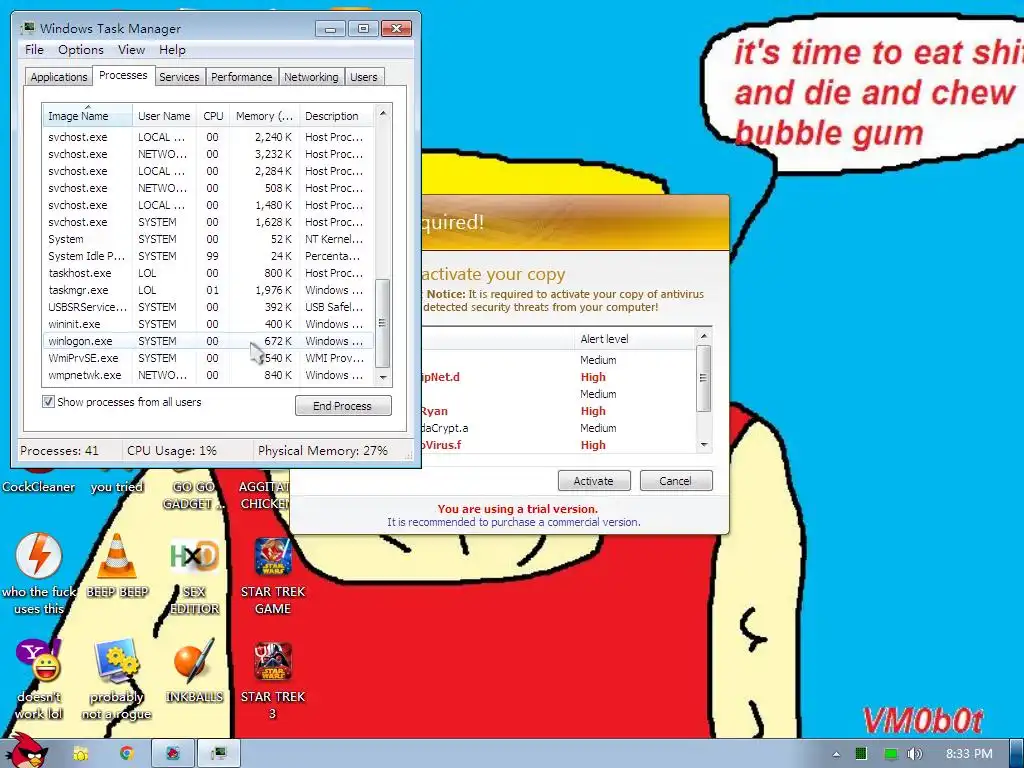Image resolution: width=1024 pixels, height=768 pixels.
Task: Click the bright green monitor tray icon
Action: [x=889, y=754]
